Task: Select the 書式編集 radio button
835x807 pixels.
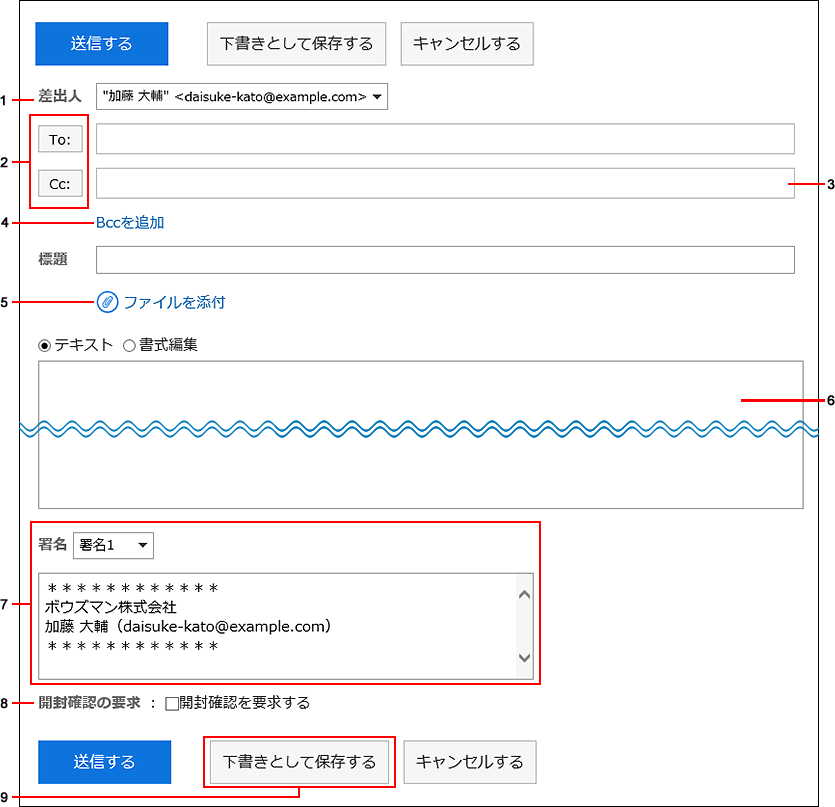Action: pyautogui.click(x=129, y=346)
